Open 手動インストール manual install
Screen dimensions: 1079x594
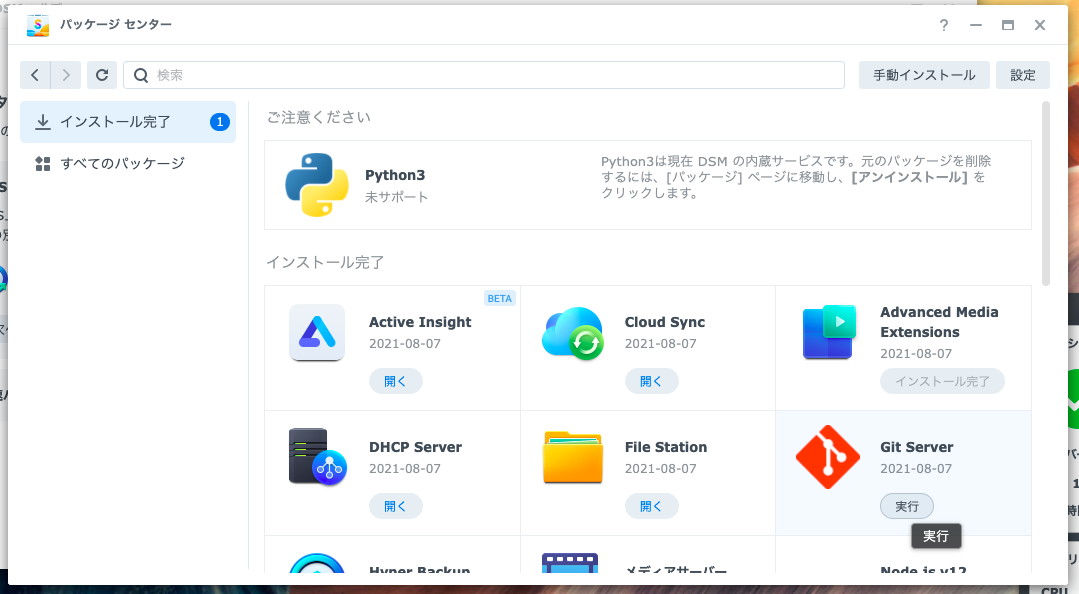[924, 75]
